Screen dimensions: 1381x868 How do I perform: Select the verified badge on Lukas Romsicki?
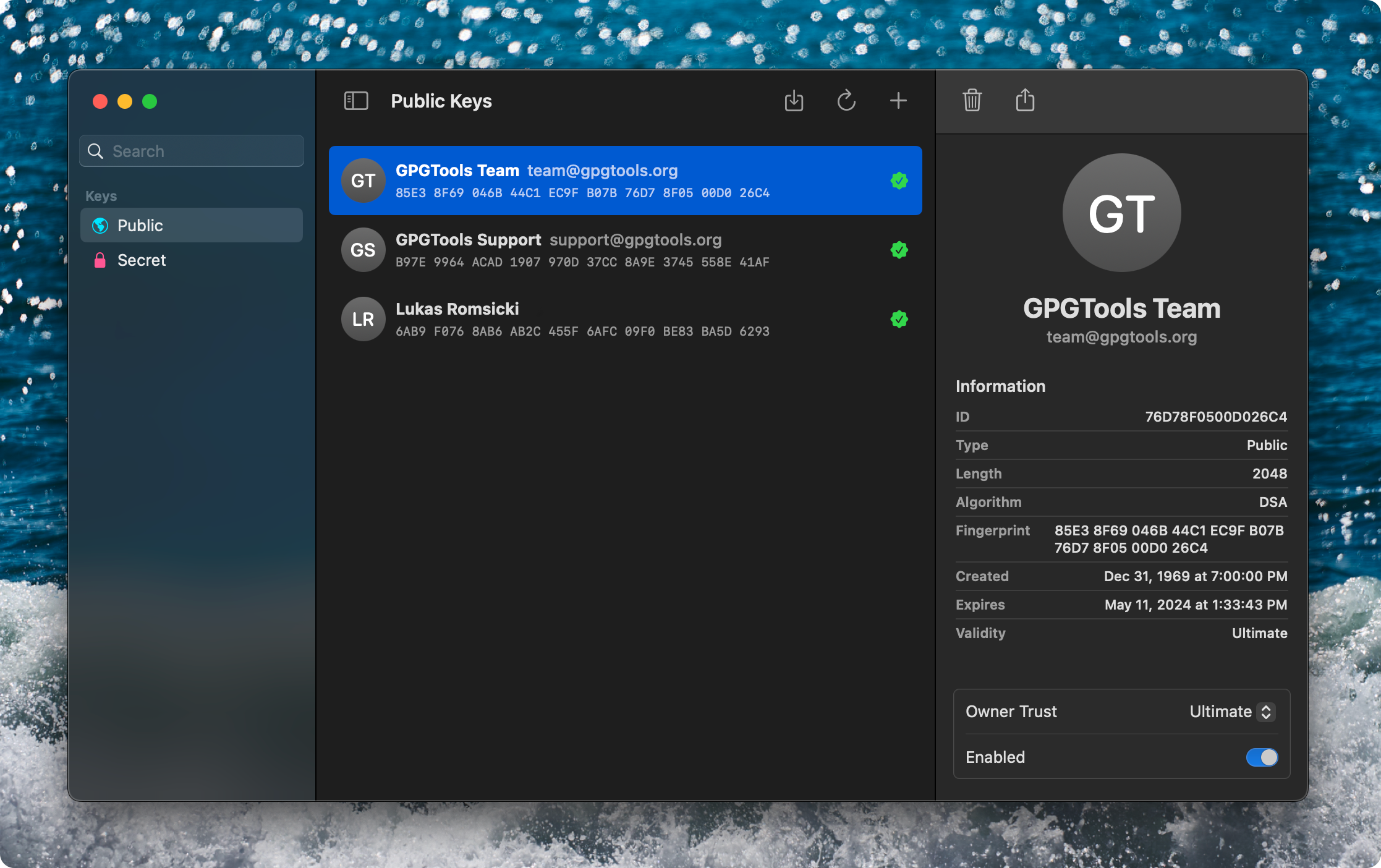coord(898,319)
